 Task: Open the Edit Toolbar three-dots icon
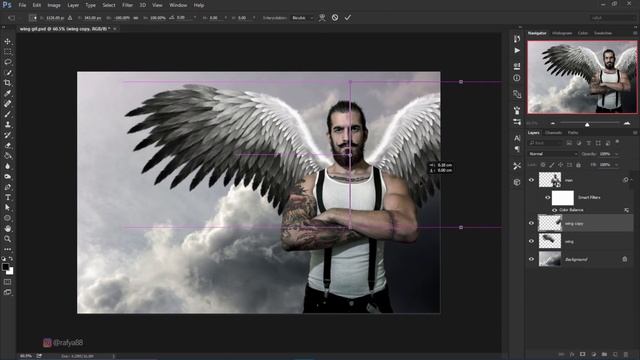(7, 249)
